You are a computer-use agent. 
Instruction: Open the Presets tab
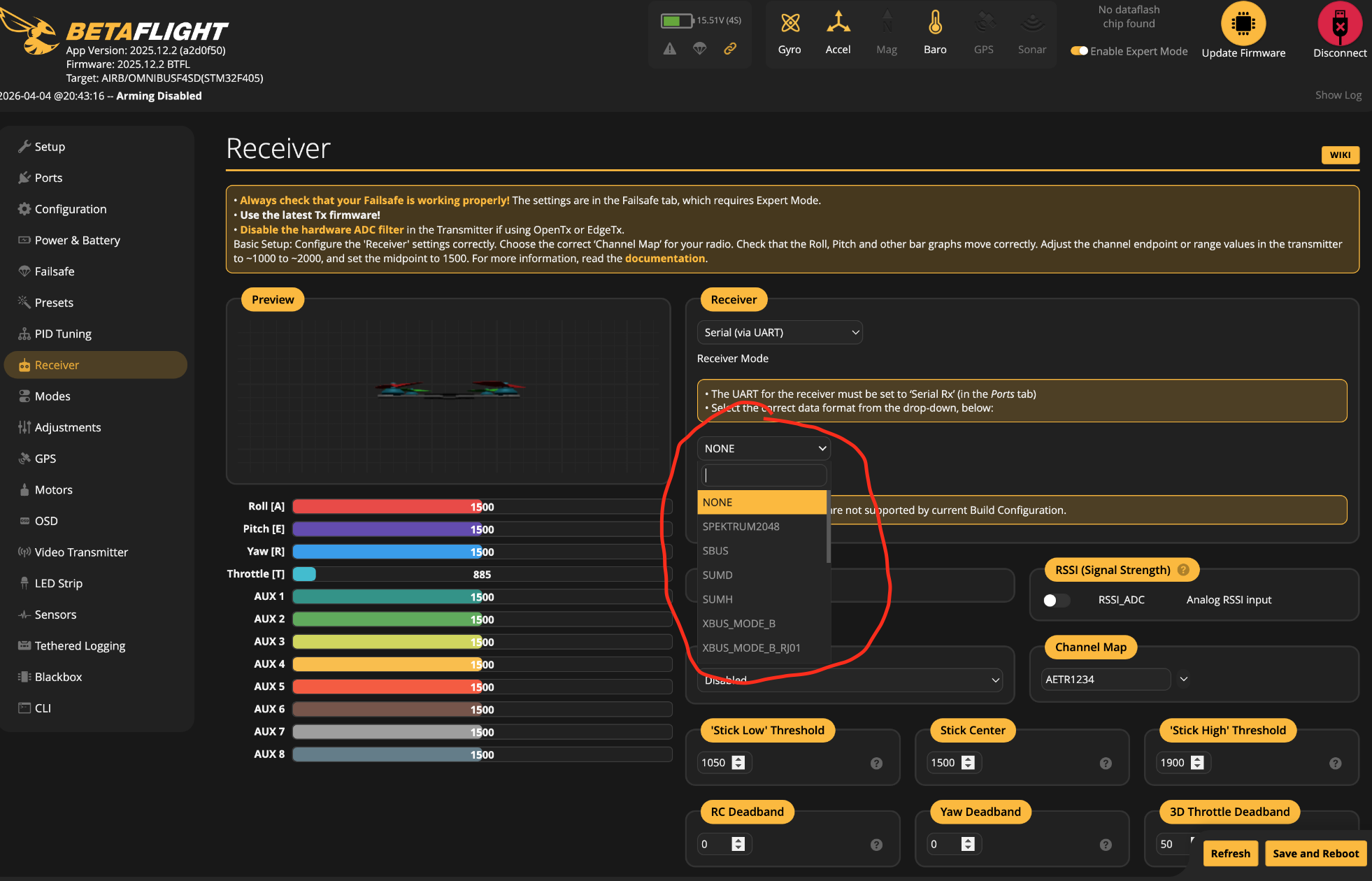point(96,303)
